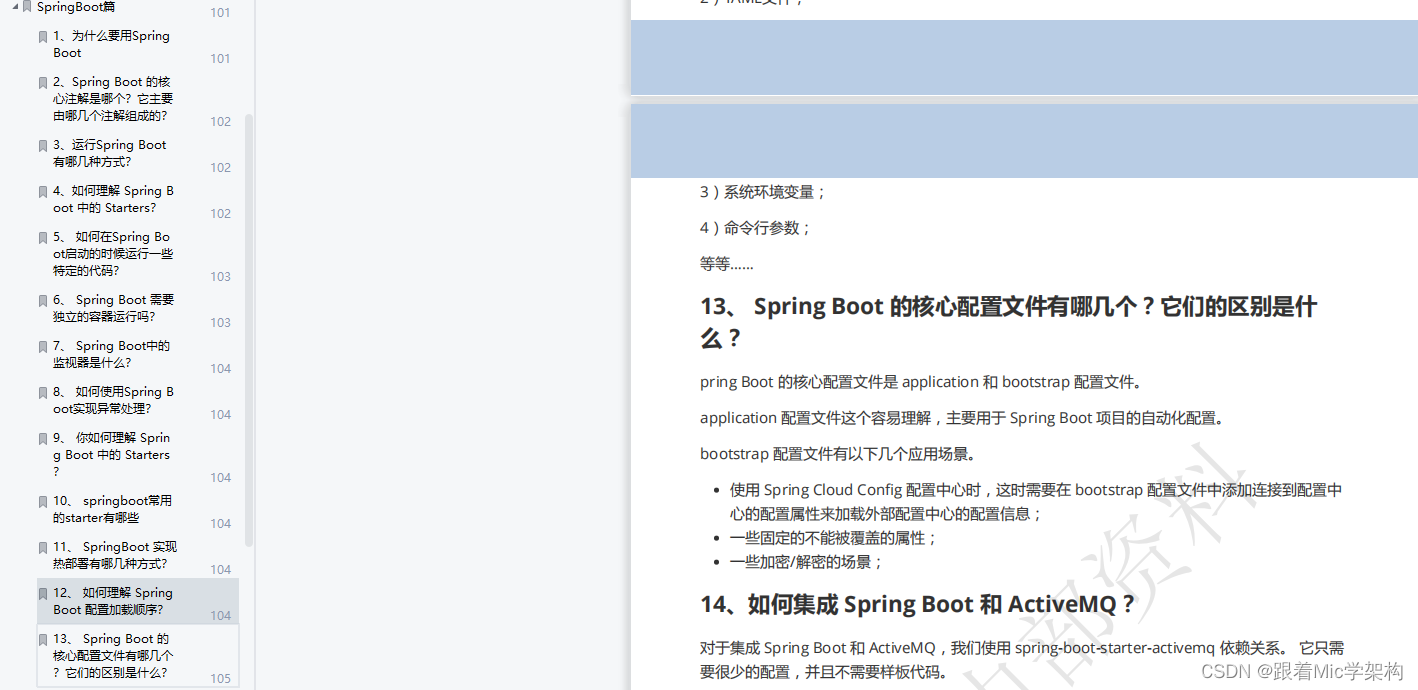1418x690 pixels.
Task: Jump to 11、SpringBoot 实现热部署有哪几种方式
Action: point(115,555)
